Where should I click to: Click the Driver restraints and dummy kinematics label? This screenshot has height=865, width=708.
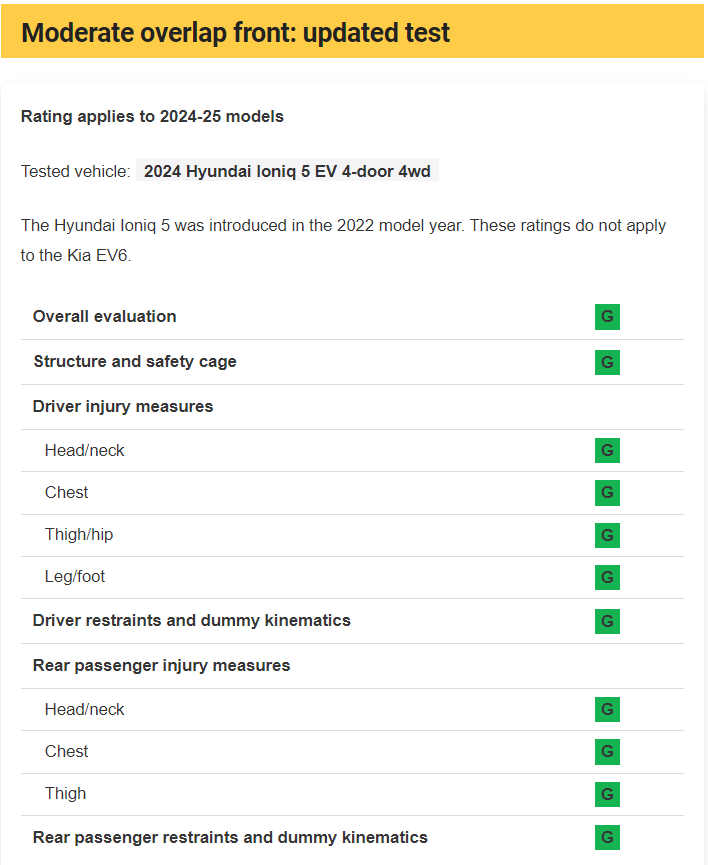click(x=191, y=621)
